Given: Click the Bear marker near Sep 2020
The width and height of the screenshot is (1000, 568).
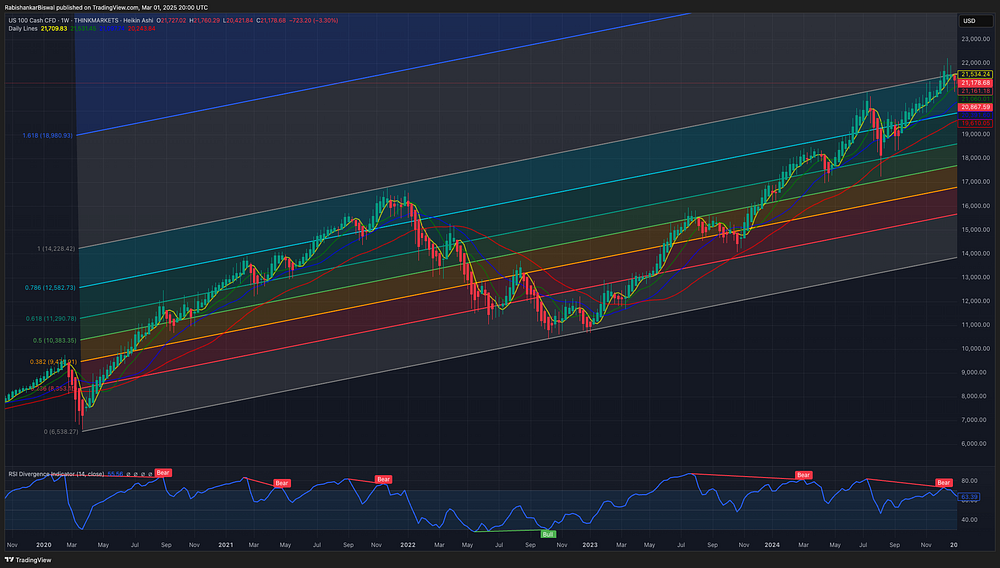Looking at the screenshot, I should 163,472.
